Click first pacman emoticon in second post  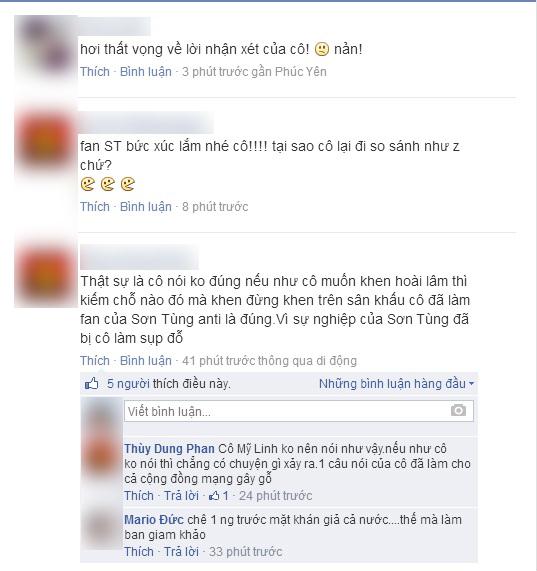(87, 184)
